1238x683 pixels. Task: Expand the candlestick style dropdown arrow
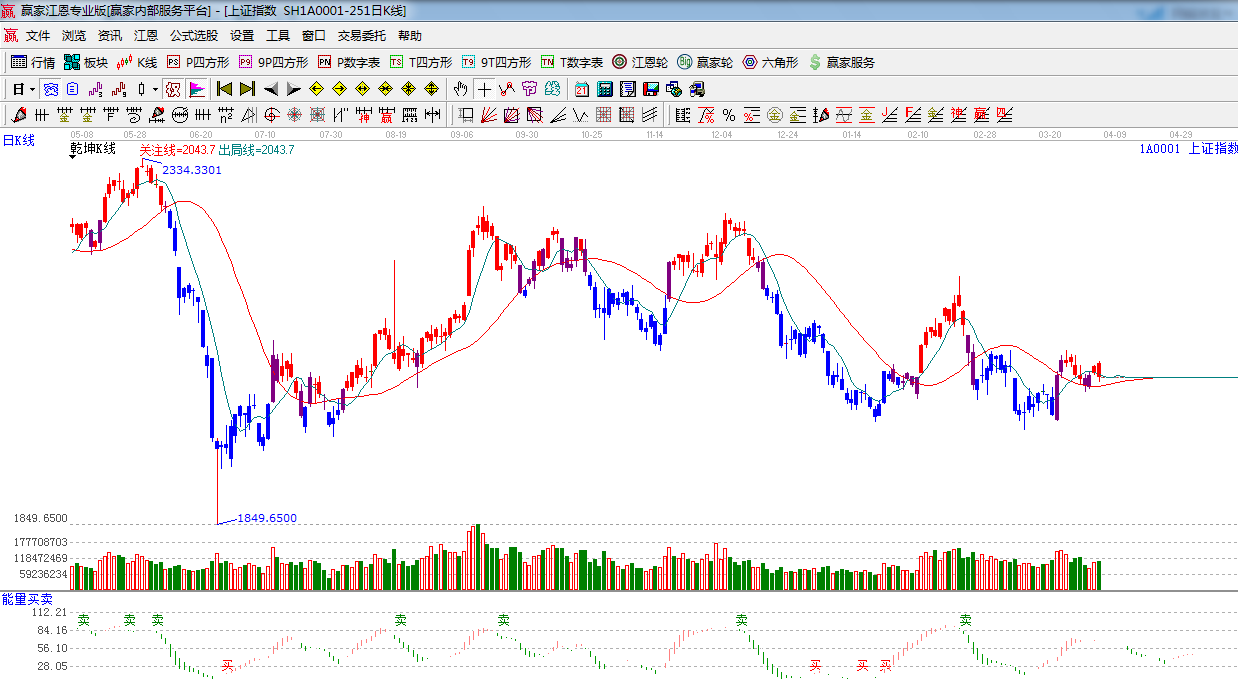click(155, 89)
